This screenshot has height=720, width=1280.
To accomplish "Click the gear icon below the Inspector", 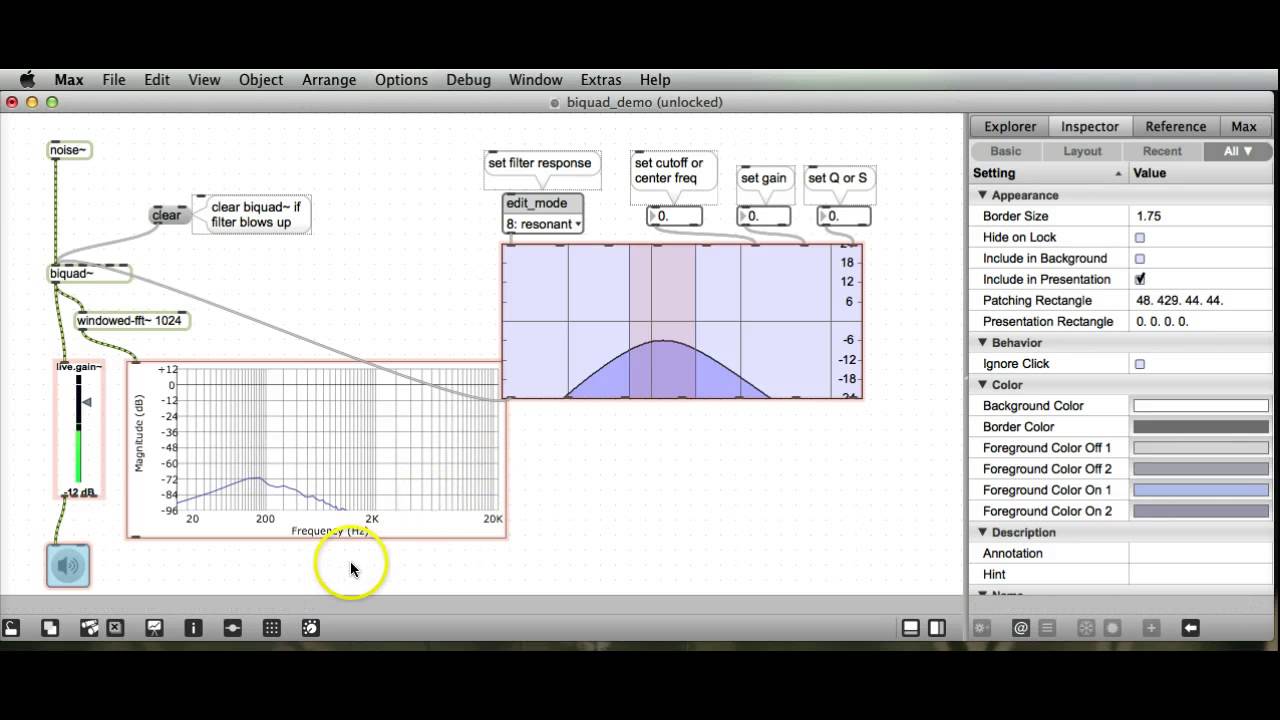I will (x=982, y=628).
